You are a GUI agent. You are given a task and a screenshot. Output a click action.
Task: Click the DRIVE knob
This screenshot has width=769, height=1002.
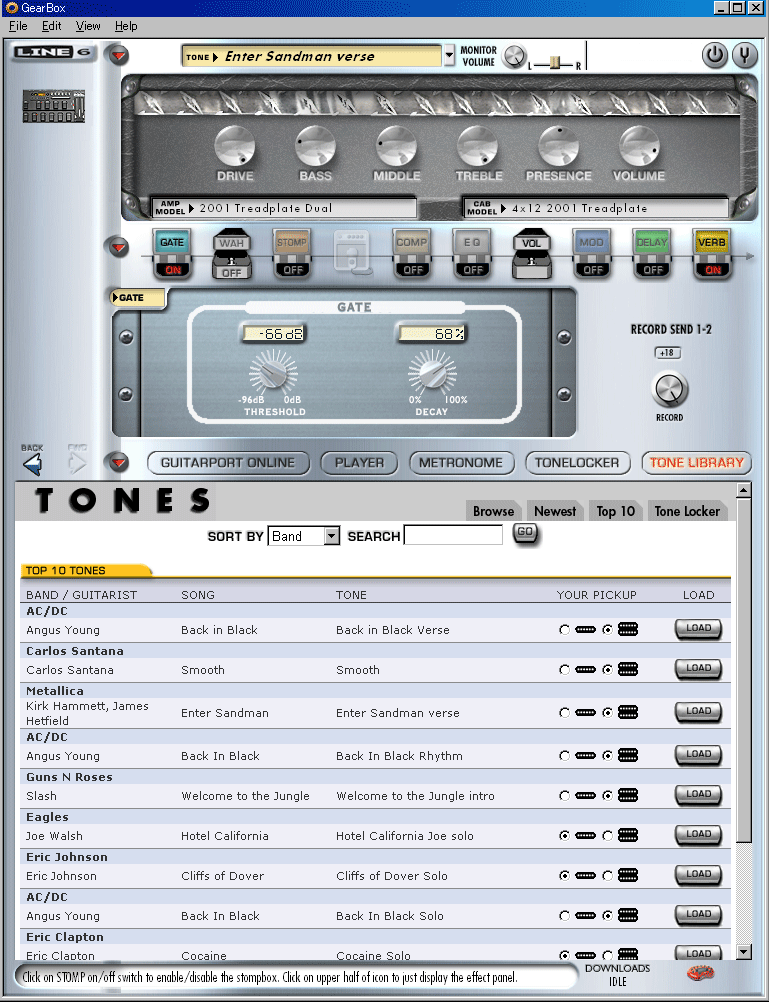[x=235, y=146]
